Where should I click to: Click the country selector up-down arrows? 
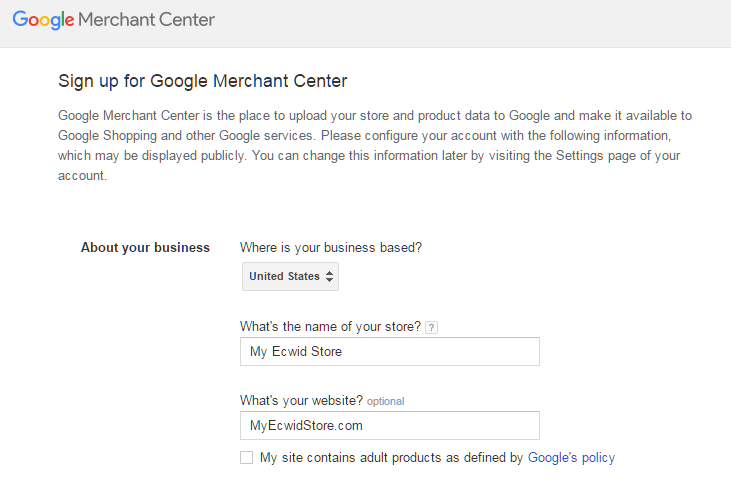click(330, 276)
